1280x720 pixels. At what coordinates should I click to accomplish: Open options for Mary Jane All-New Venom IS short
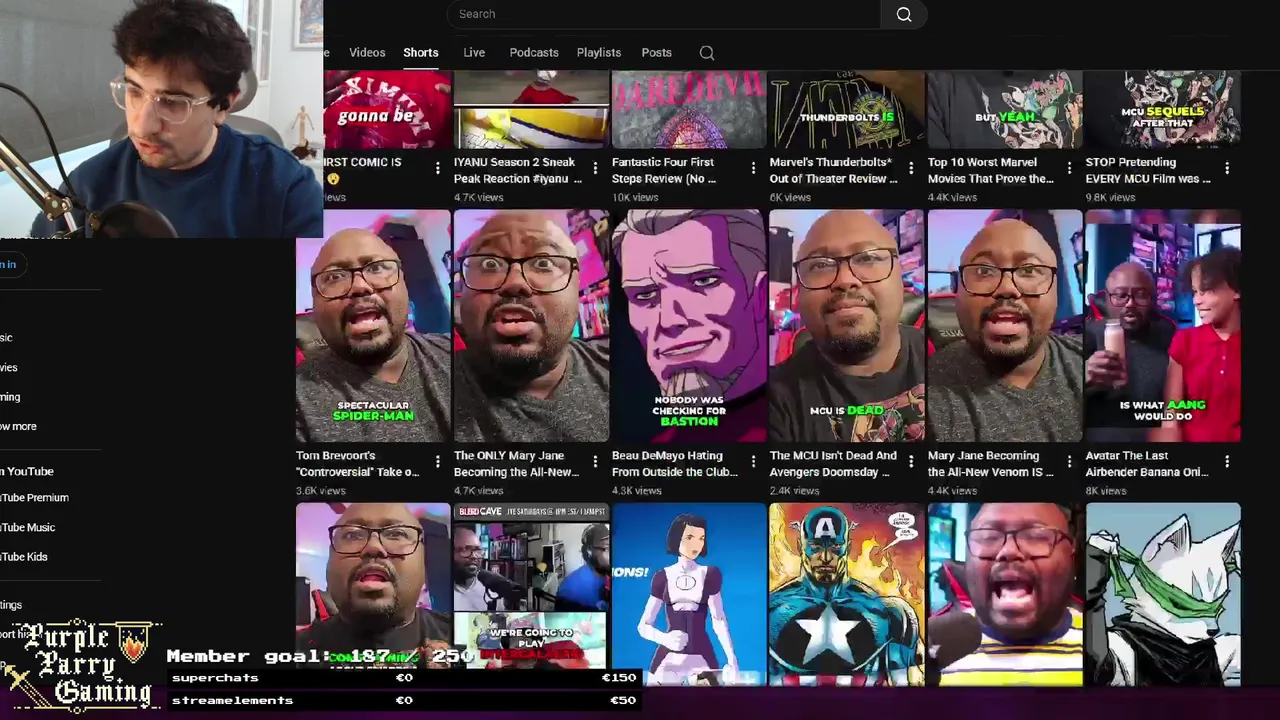click(1069, 462)
